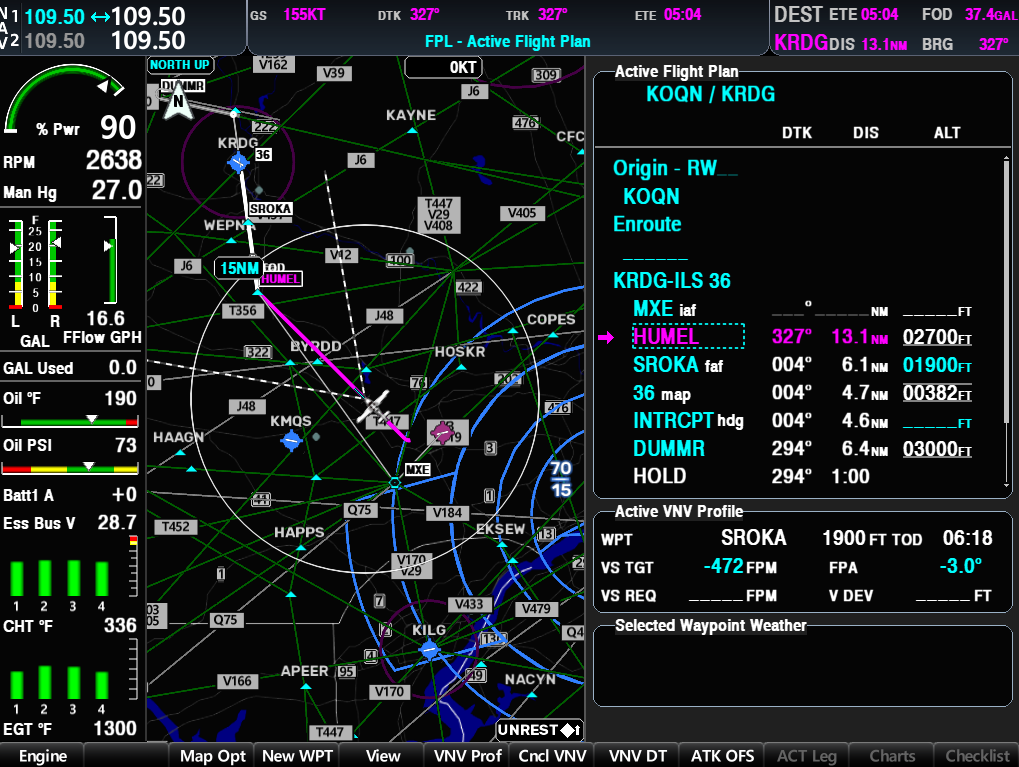
Task: Expand the KRDG-ILS 36 approach header
Action: [672, 281]
